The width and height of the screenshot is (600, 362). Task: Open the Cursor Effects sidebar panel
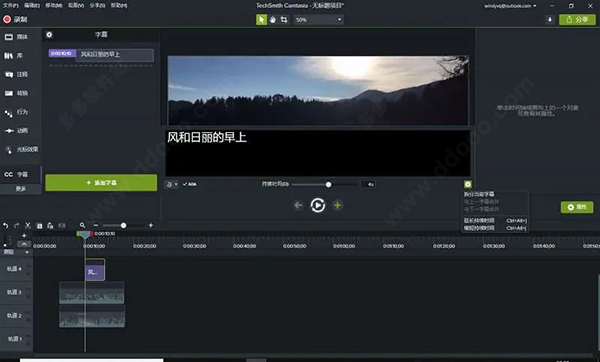coord(21,149)
